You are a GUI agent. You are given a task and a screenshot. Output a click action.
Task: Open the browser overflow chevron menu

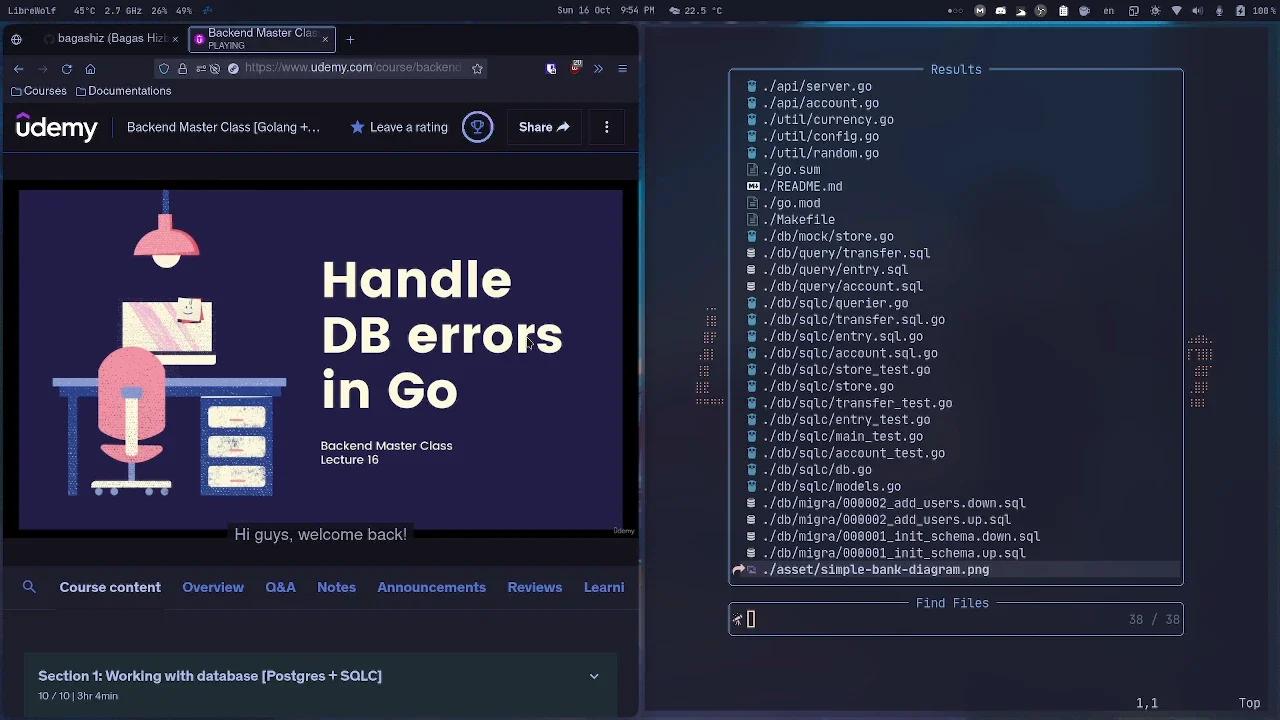pos(598,69)
